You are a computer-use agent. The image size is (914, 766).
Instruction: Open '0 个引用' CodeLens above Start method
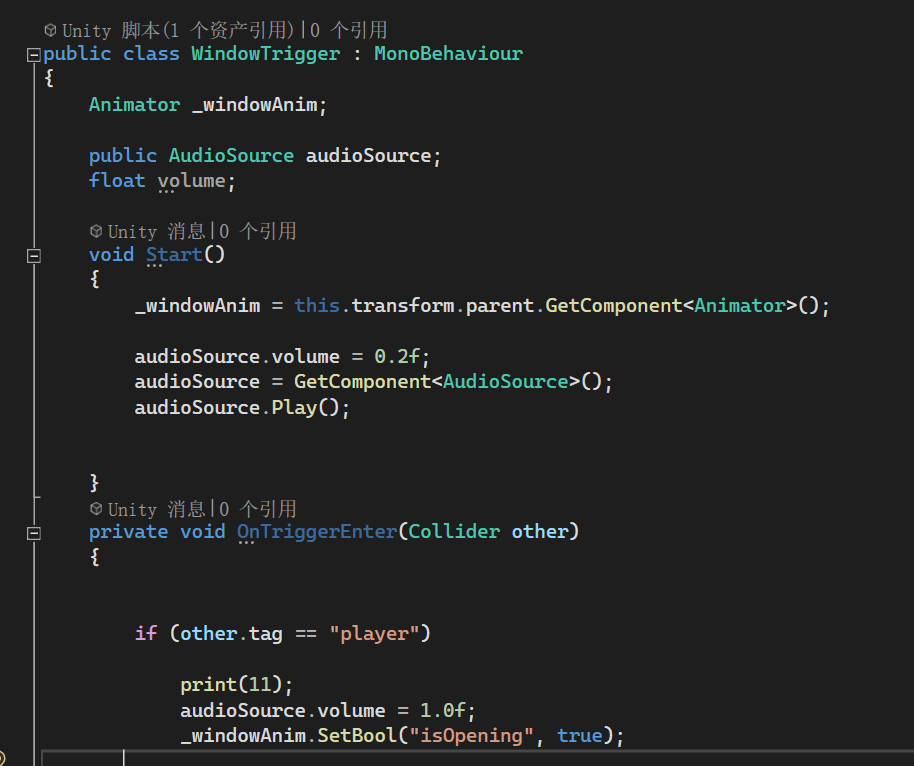257,231
